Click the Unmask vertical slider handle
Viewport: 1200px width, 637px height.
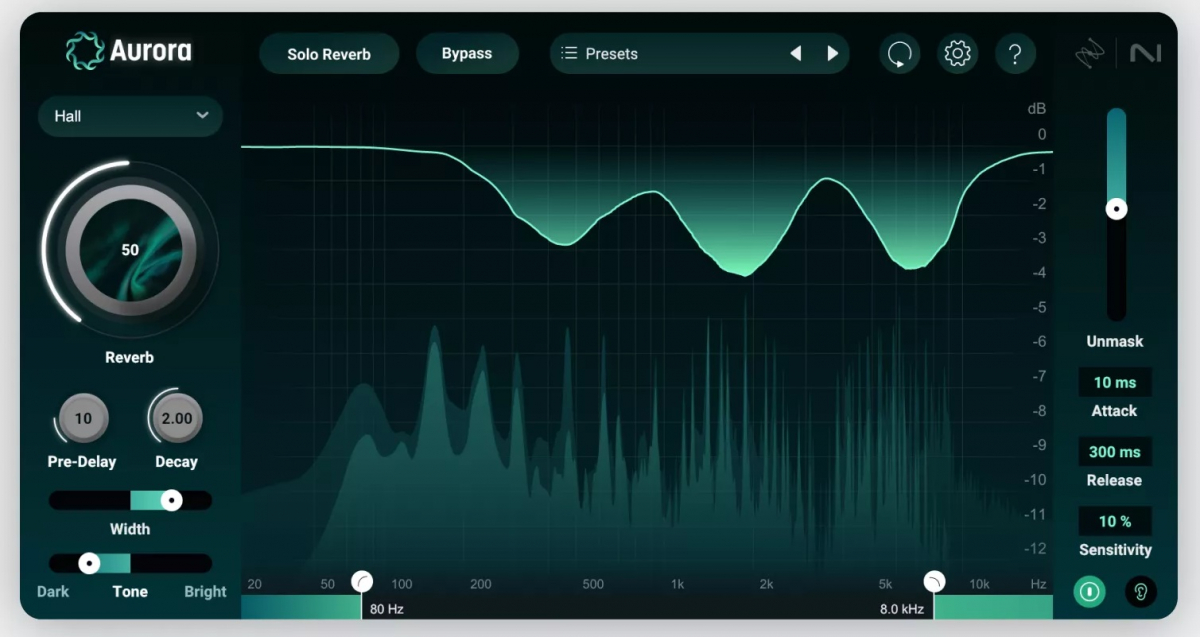1116,209
